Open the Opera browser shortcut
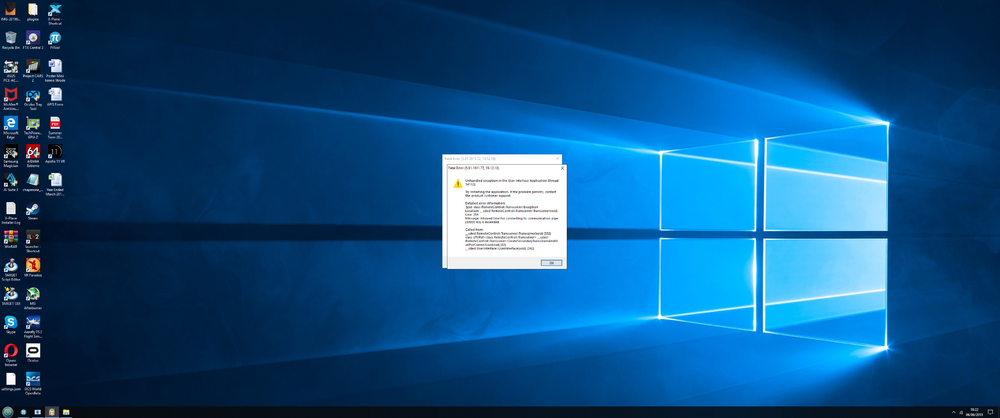 click(x=11, y=351)
